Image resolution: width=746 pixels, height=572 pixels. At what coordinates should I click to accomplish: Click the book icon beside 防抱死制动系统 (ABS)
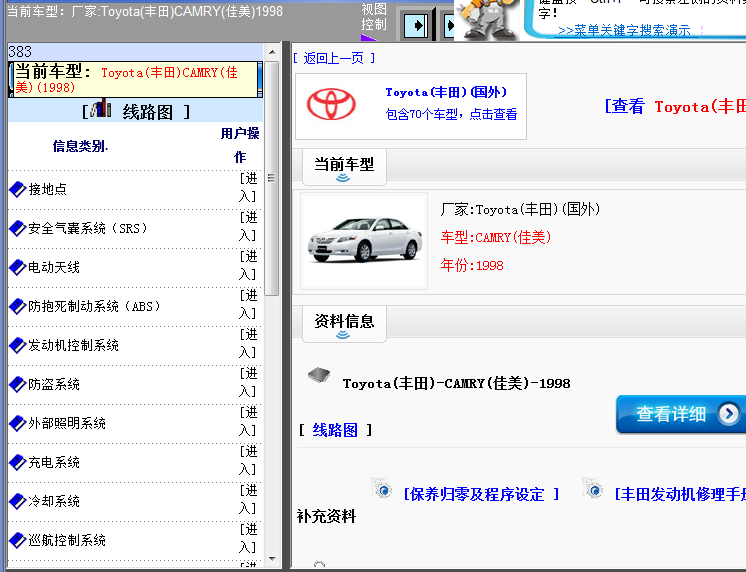point(18,306)
